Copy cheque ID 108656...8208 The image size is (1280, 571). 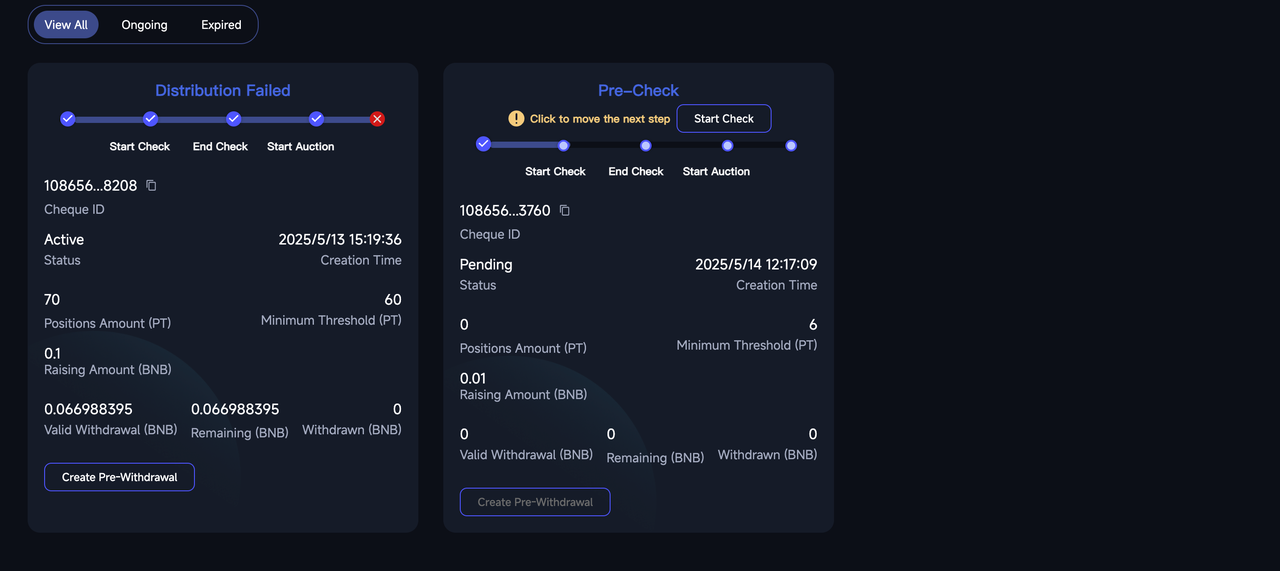click(x=151, y=185)
